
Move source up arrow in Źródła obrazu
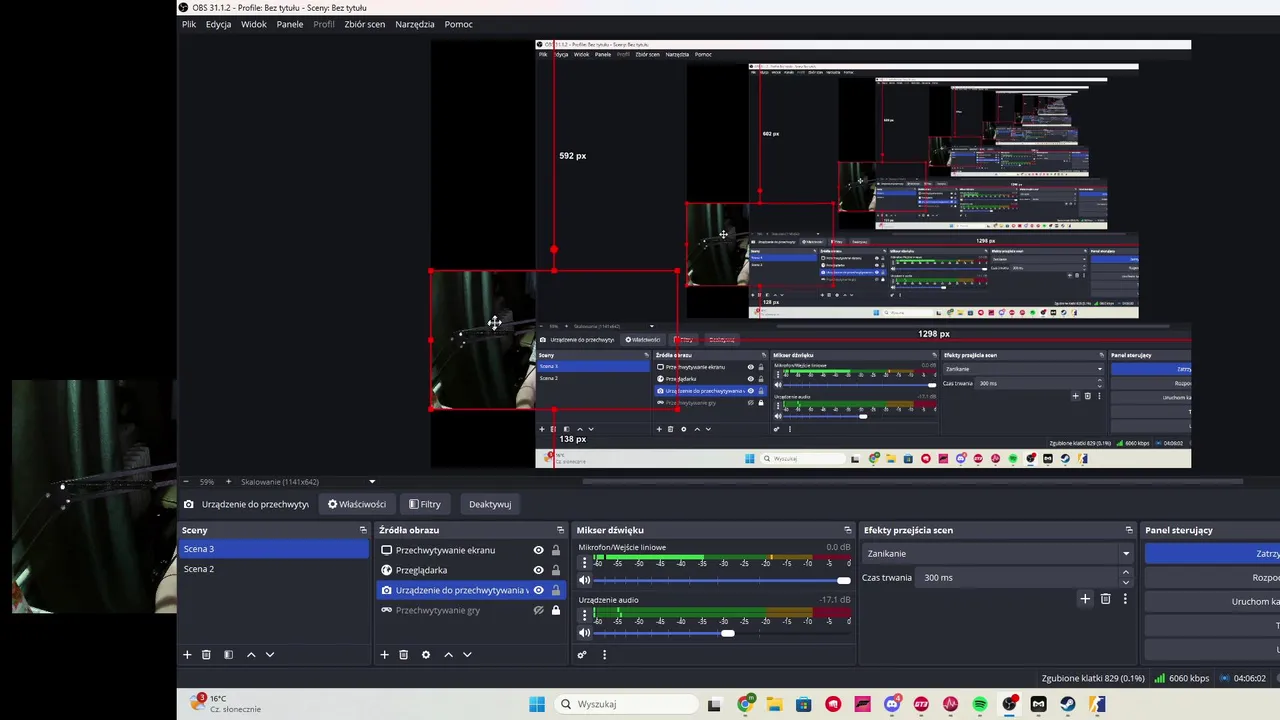[448, 655]
